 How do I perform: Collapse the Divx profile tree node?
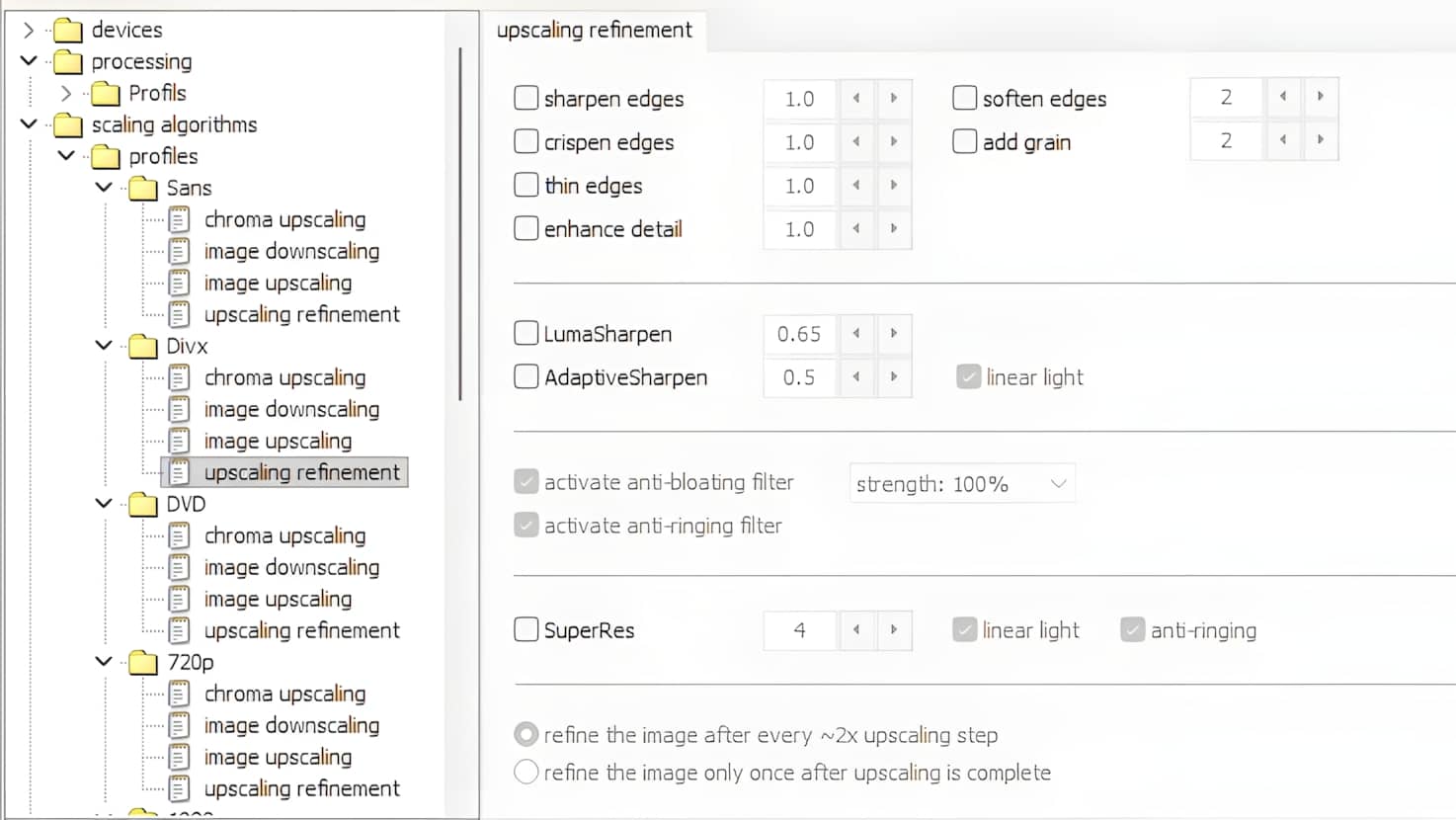pos(104,346)
